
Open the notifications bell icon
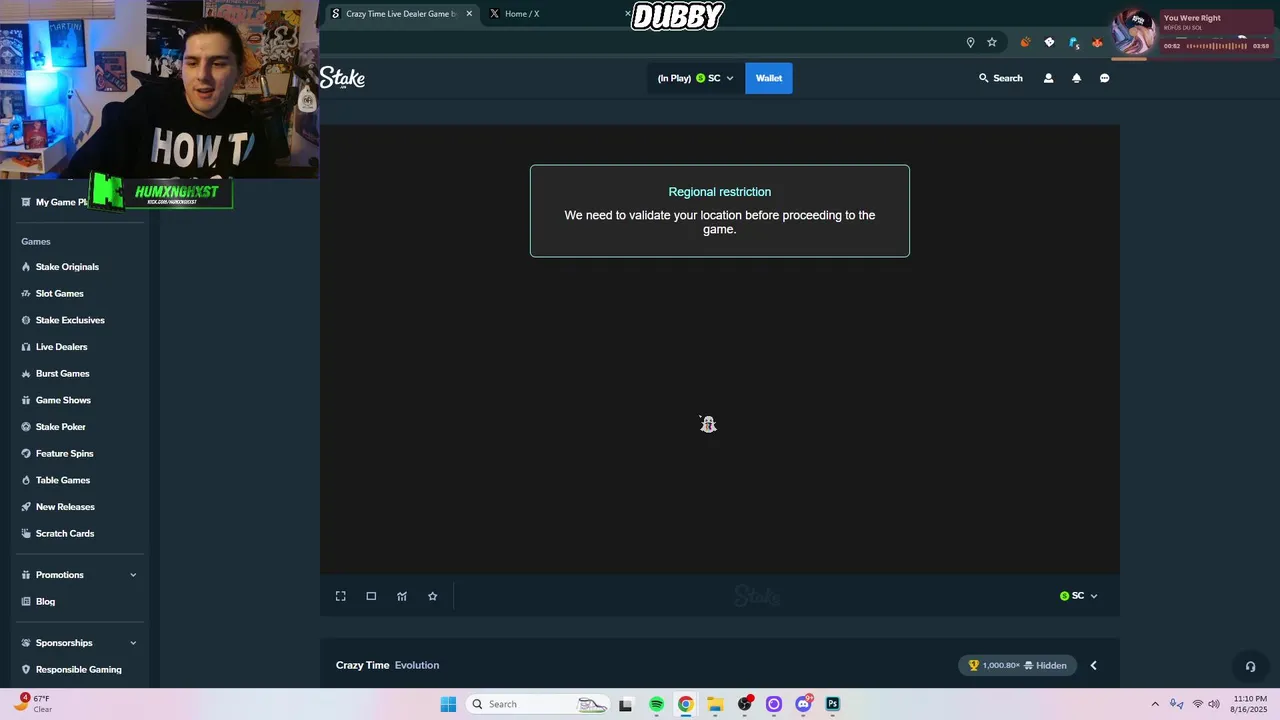1076,78
